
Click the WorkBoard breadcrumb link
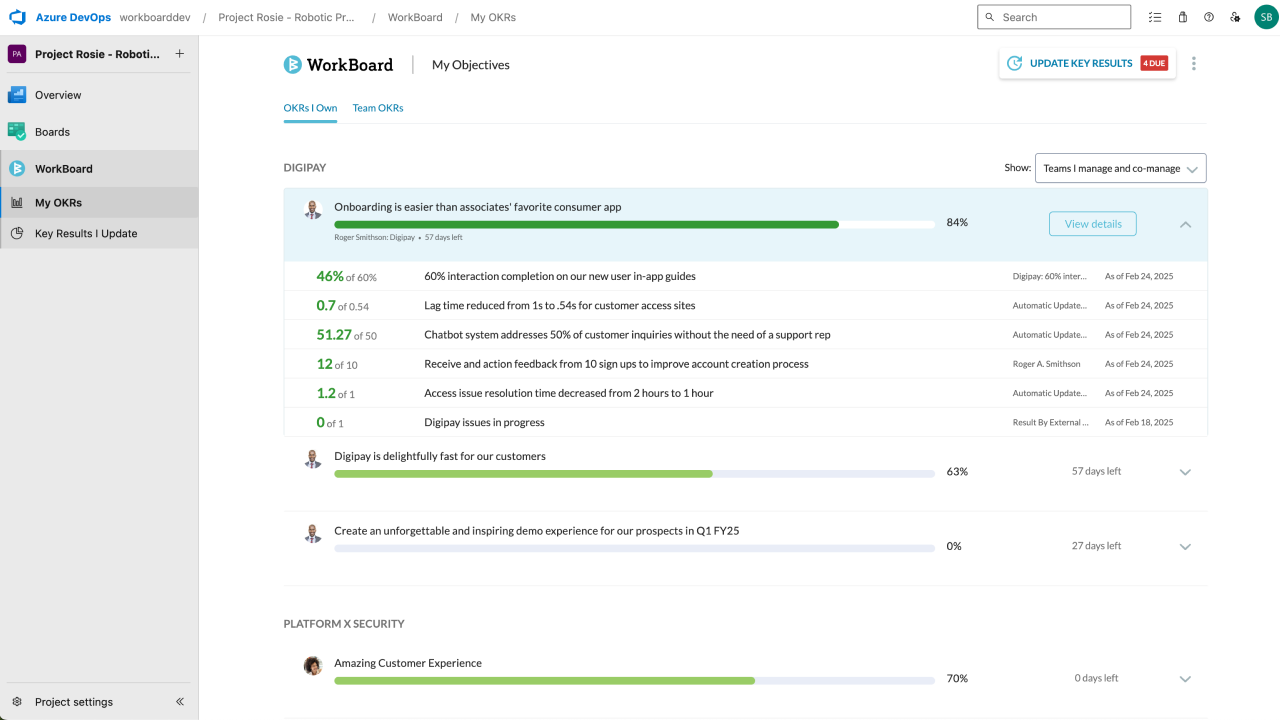point(415,17)
